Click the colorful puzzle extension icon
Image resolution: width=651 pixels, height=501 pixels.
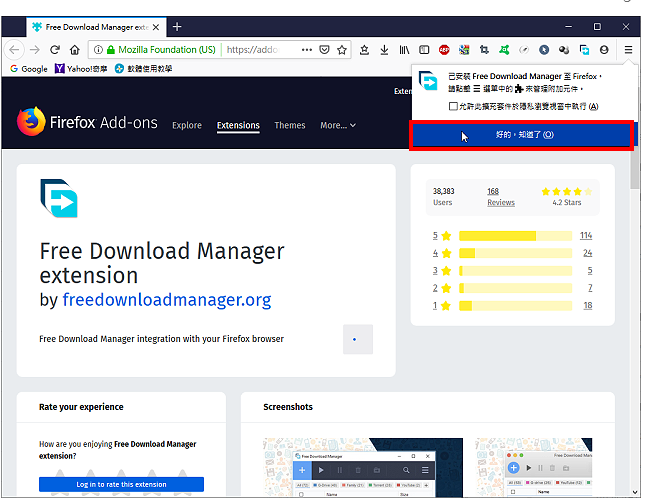[464, 50]
